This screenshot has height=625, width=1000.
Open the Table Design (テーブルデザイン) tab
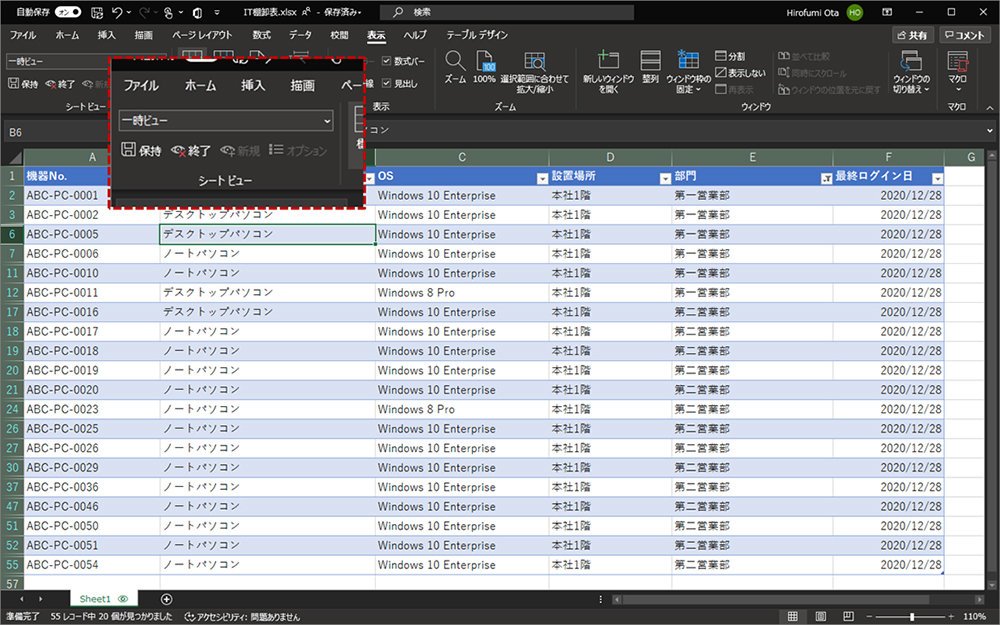coord(477,35)
